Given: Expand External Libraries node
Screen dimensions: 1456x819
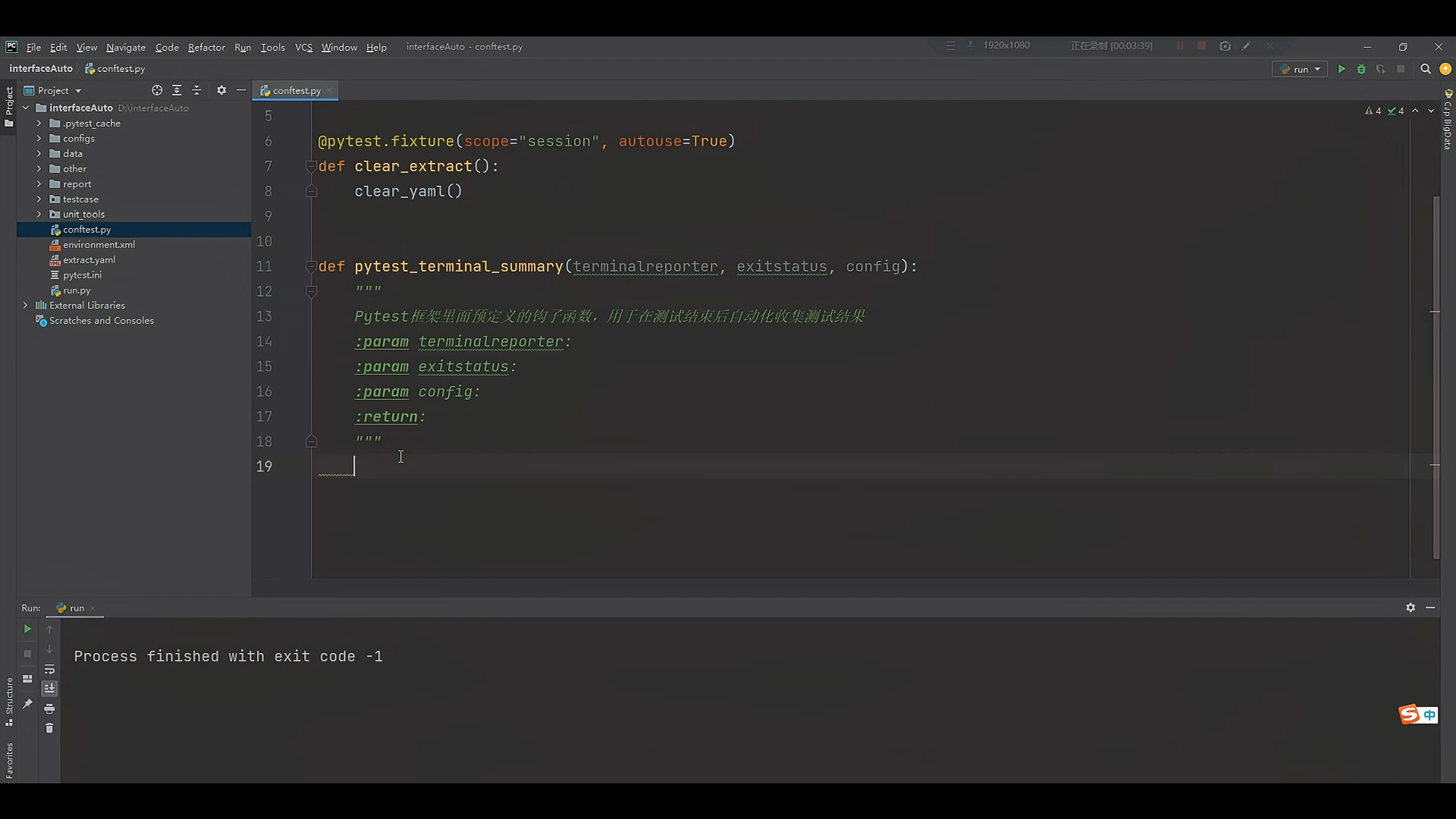Looking at the screenshot, I should pos(26,305).
